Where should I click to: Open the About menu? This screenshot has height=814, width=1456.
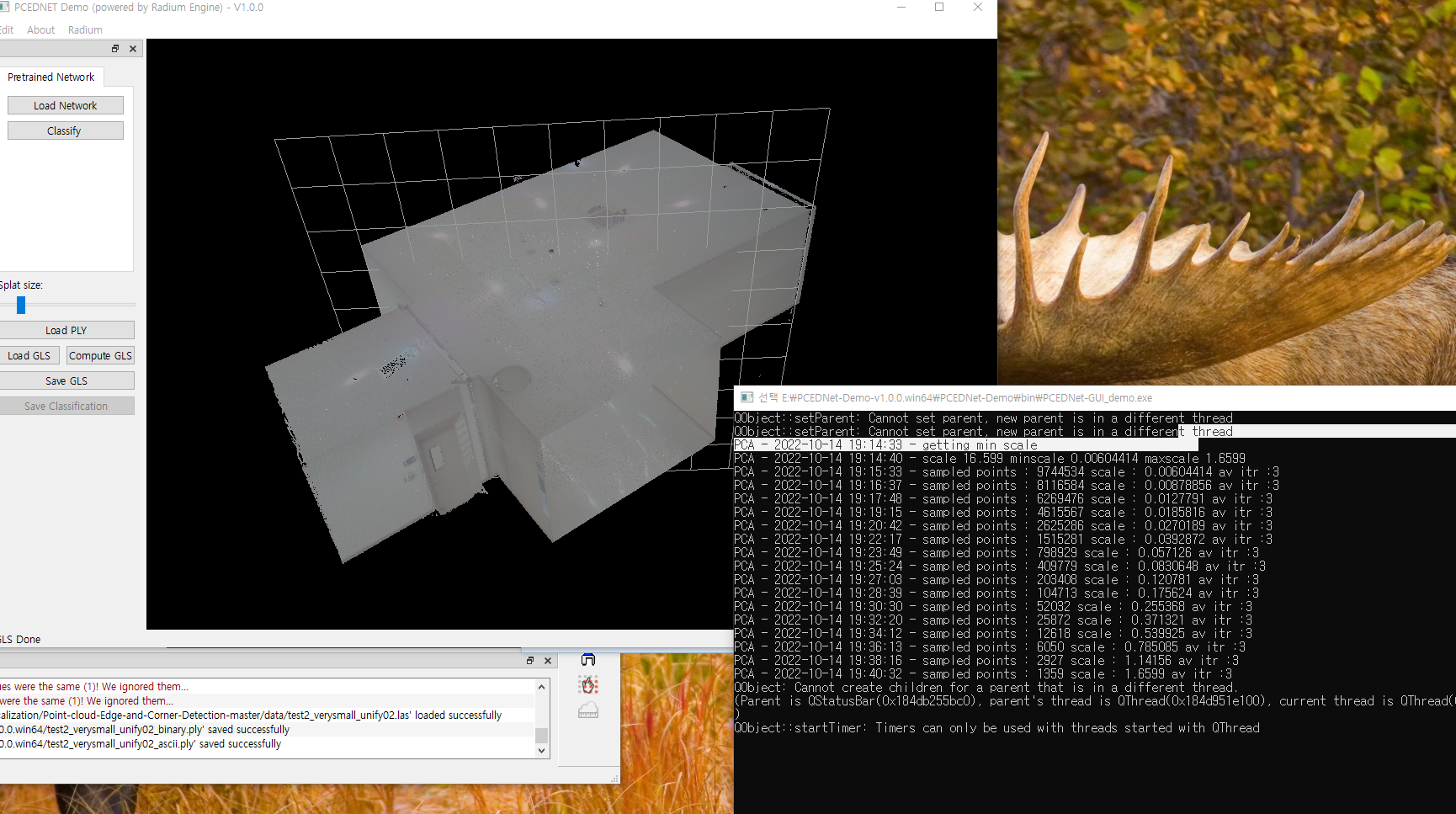pyautogui.click(x=40, y=29)
